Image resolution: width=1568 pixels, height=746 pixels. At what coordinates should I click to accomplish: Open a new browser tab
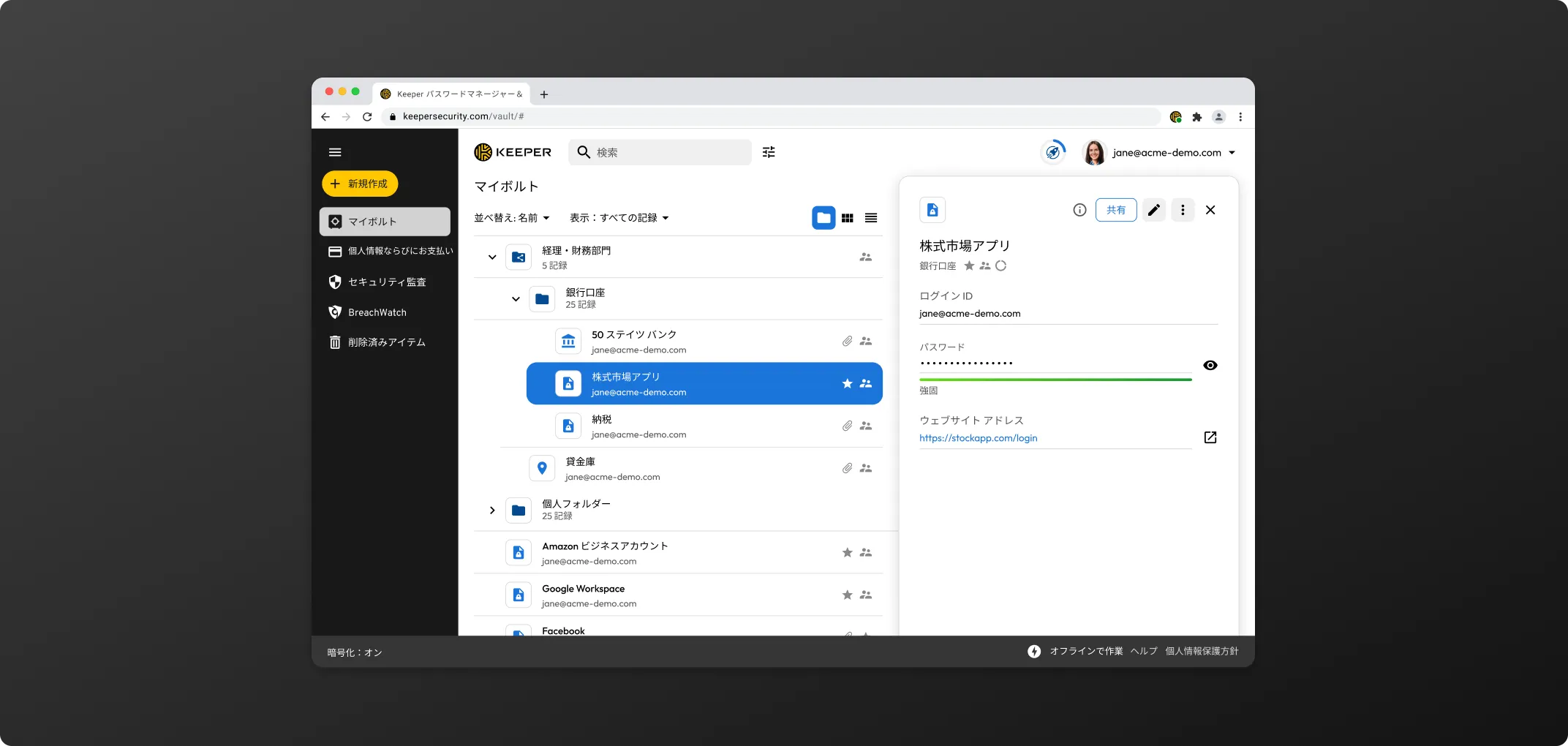[544, 94]
